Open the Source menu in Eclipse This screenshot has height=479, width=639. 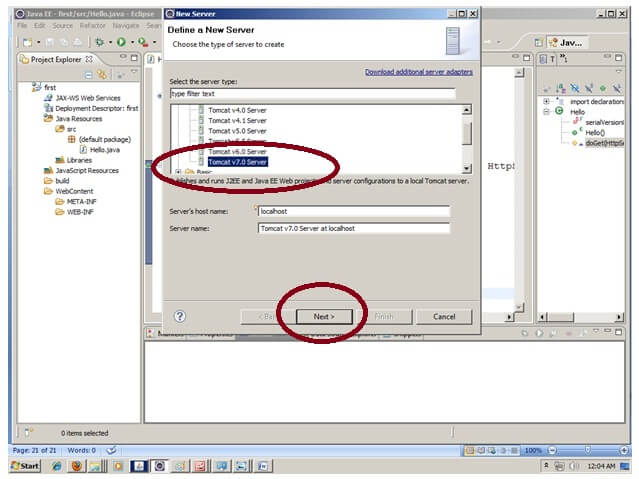62,25
